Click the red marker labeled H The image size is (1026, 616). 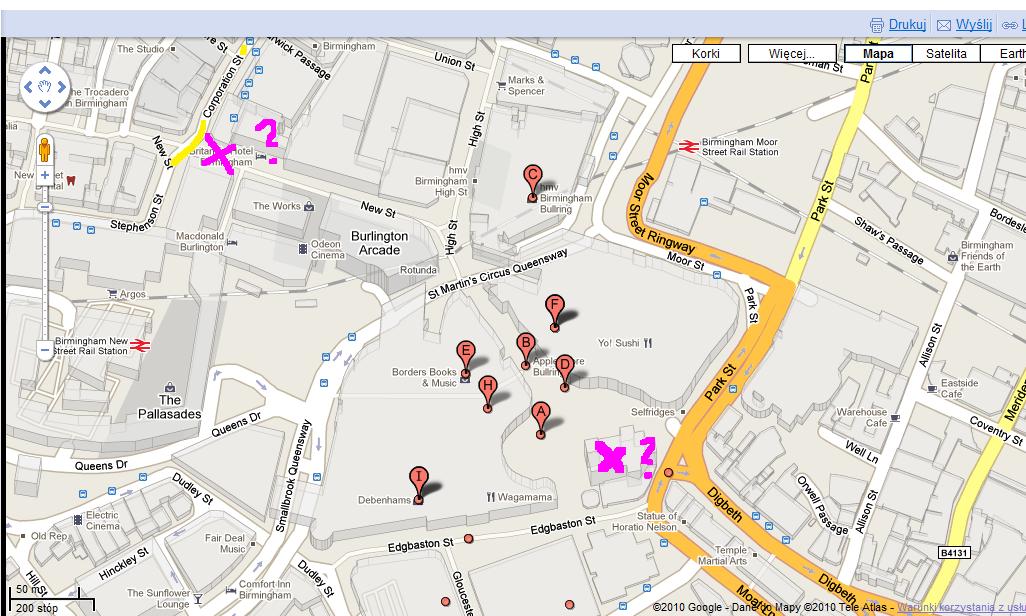click(x=488, y=388)
